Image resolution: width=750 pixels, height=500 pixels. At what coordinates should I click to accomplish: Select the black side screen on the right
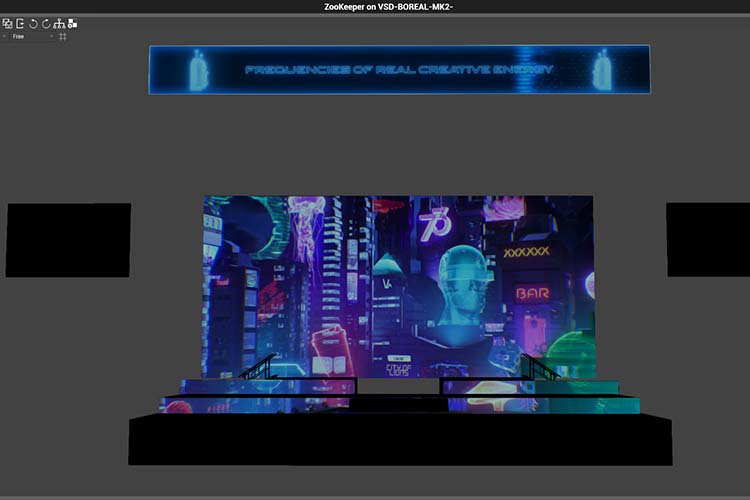tap(708, 239)
